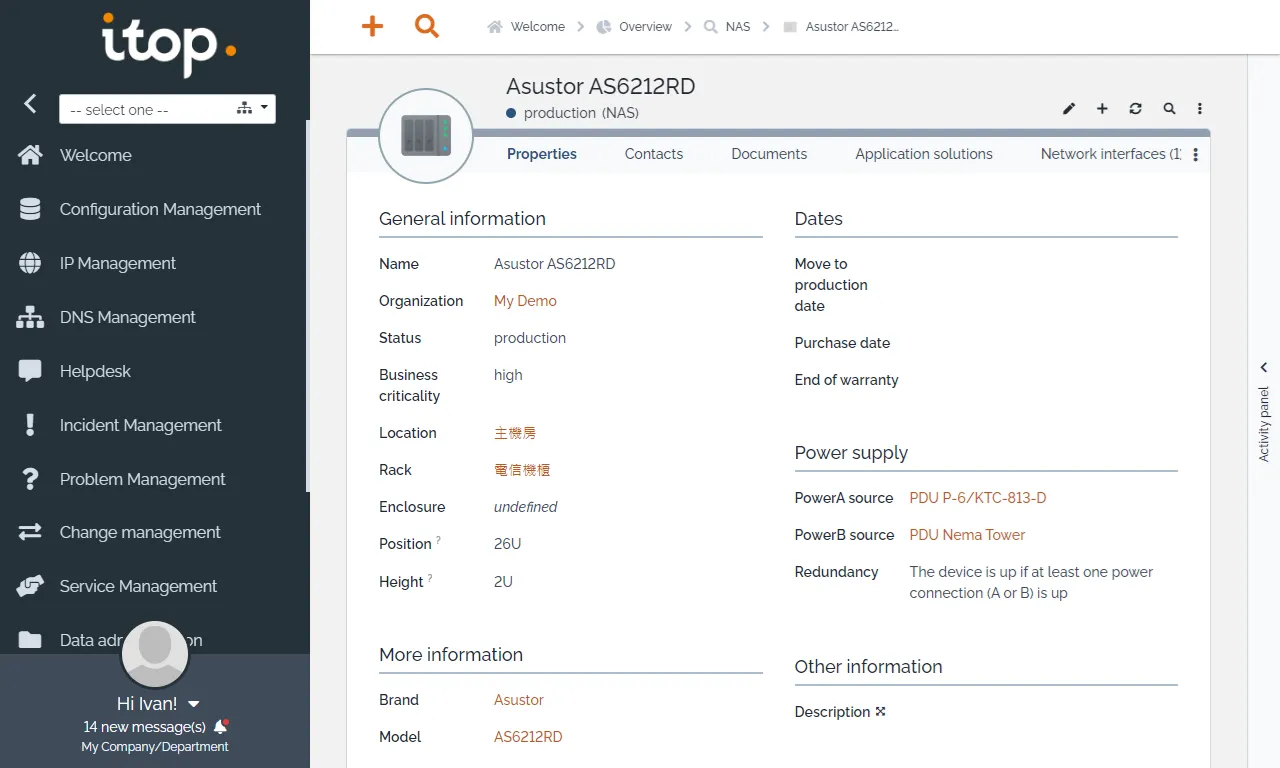Expand the Description field fullscreen icon

(881, 712)
